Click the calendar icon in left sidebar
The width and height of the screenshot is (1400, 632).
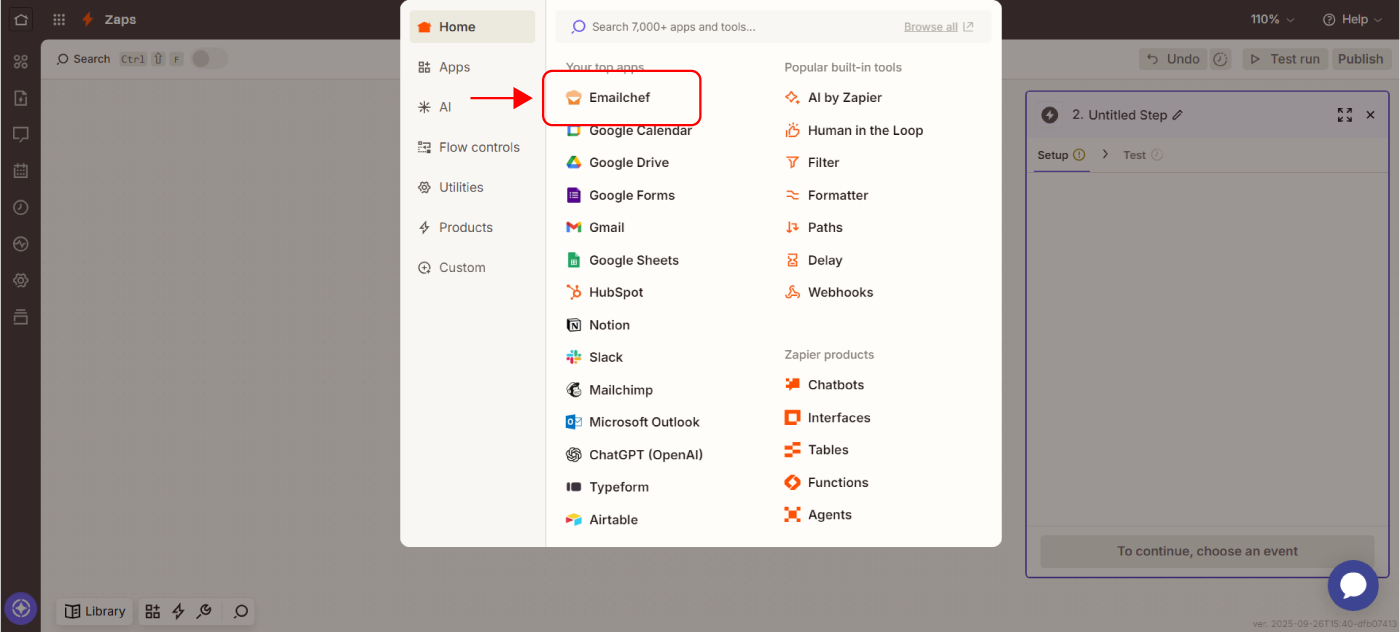tap(20, 171)
